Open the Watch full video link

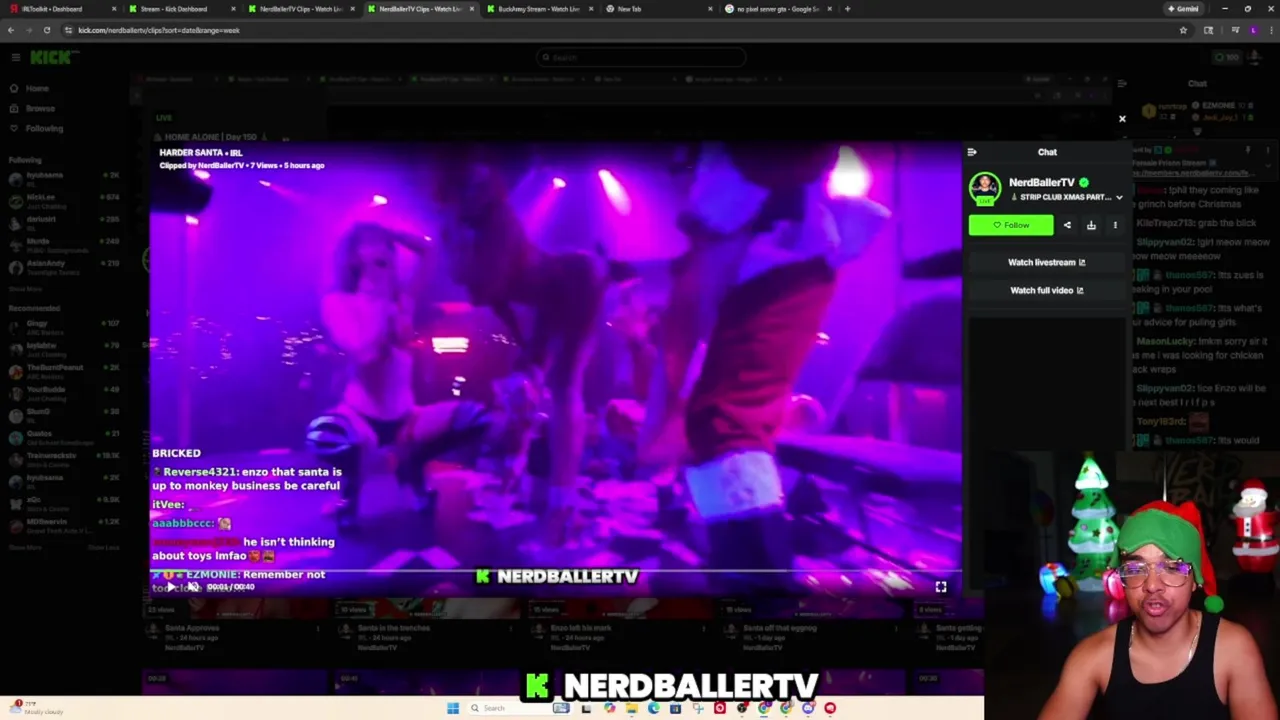[x=1046, y=290]
